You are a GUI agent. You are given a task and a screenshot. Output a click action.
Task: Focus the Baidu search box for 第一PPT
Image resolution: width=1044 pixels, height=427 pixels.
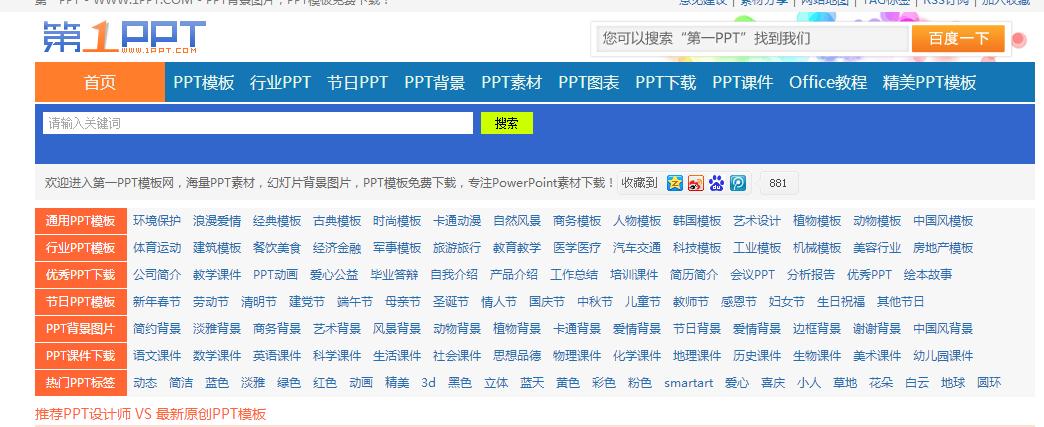(752, 39)
